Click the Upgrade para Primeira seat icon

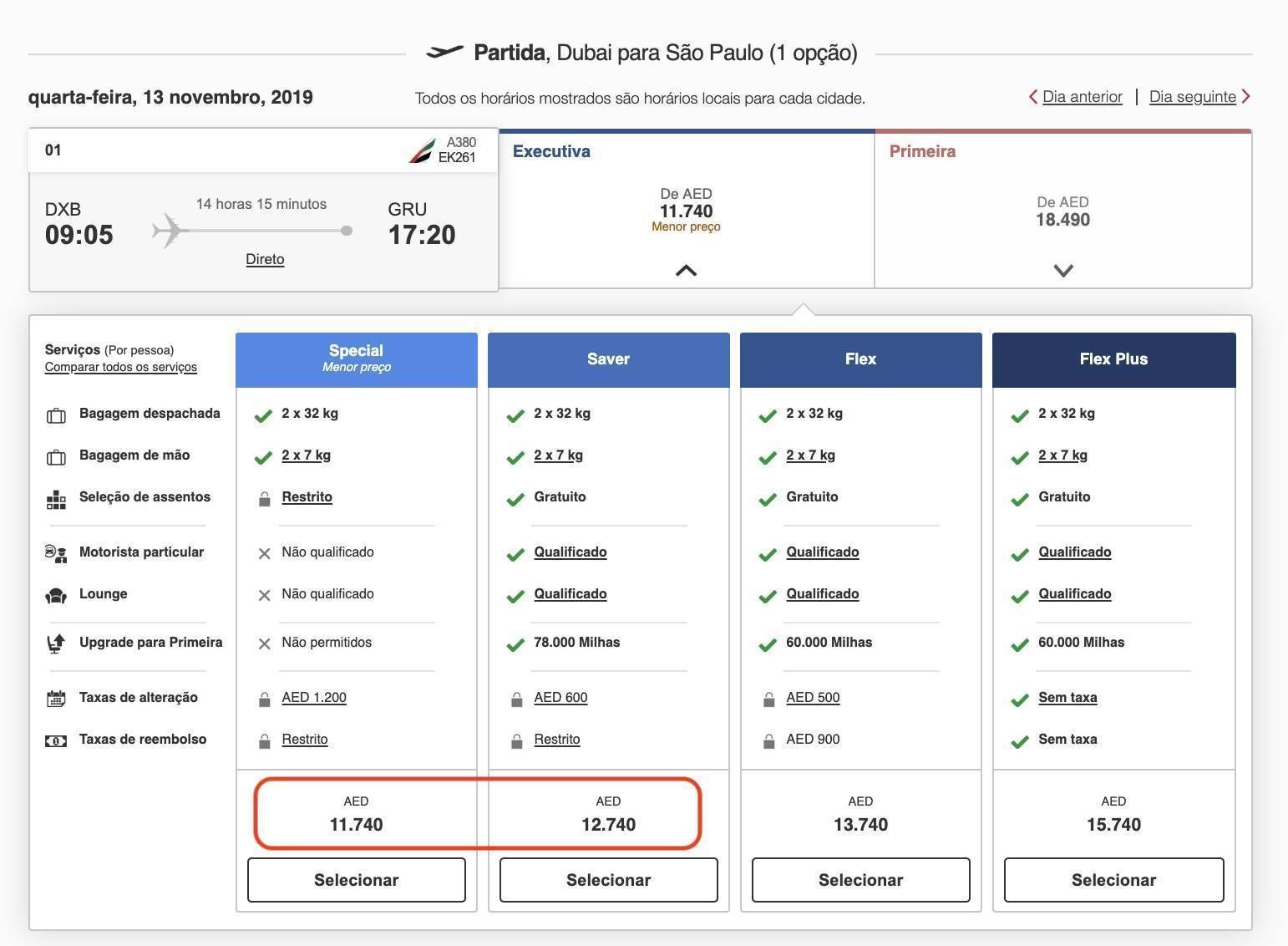(x=56, y=643)
